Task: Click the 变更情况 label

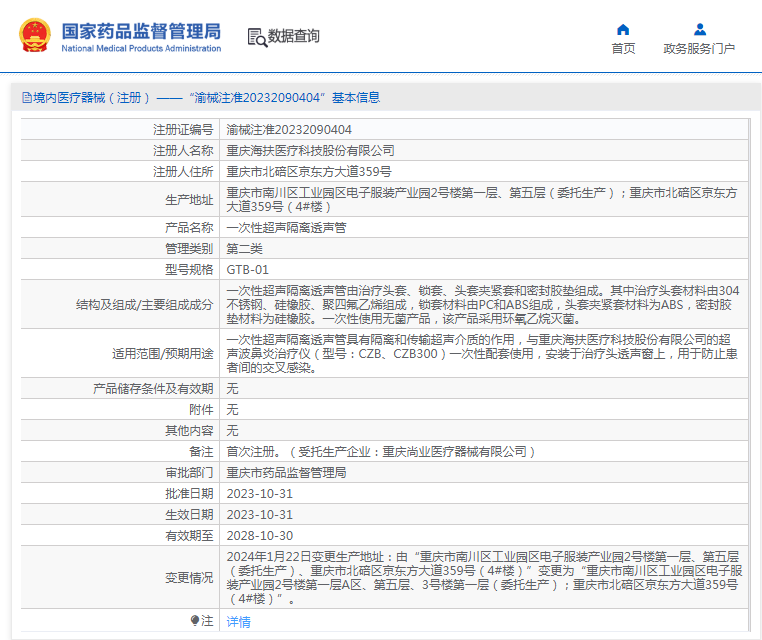Action: click(189, 577)
